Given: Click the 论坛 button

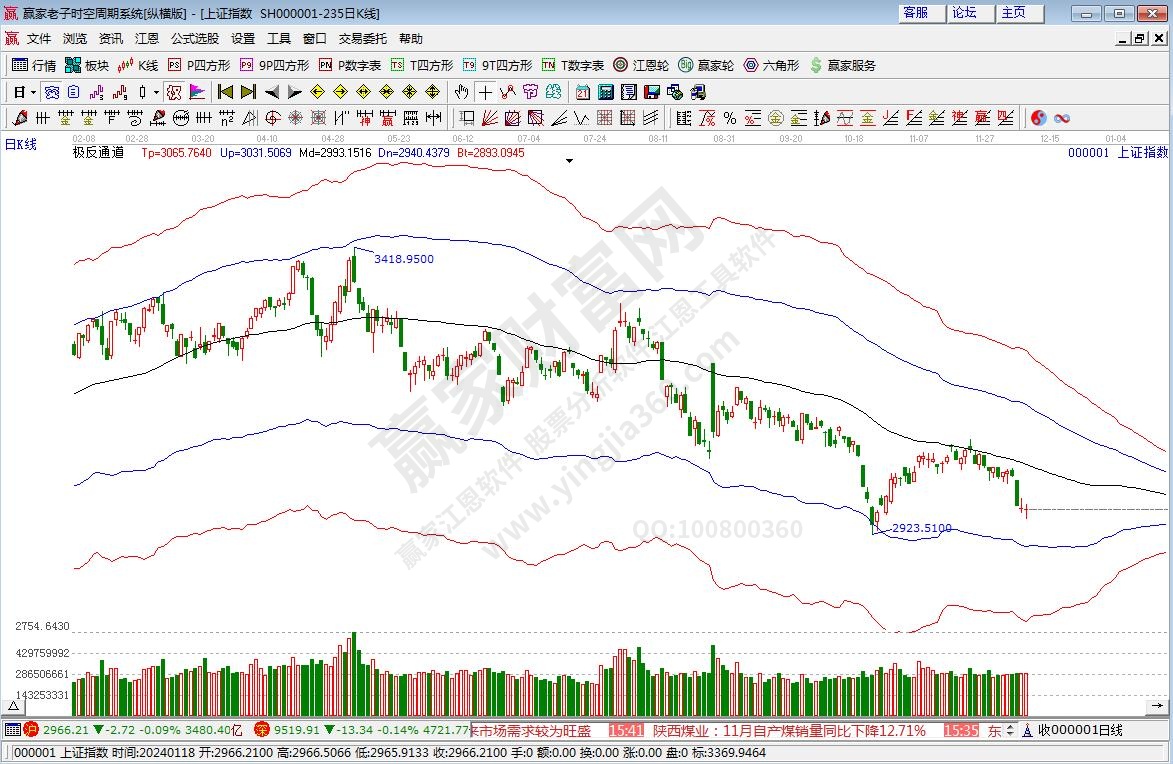Looking at the screenshot, I should pos(964,13).
